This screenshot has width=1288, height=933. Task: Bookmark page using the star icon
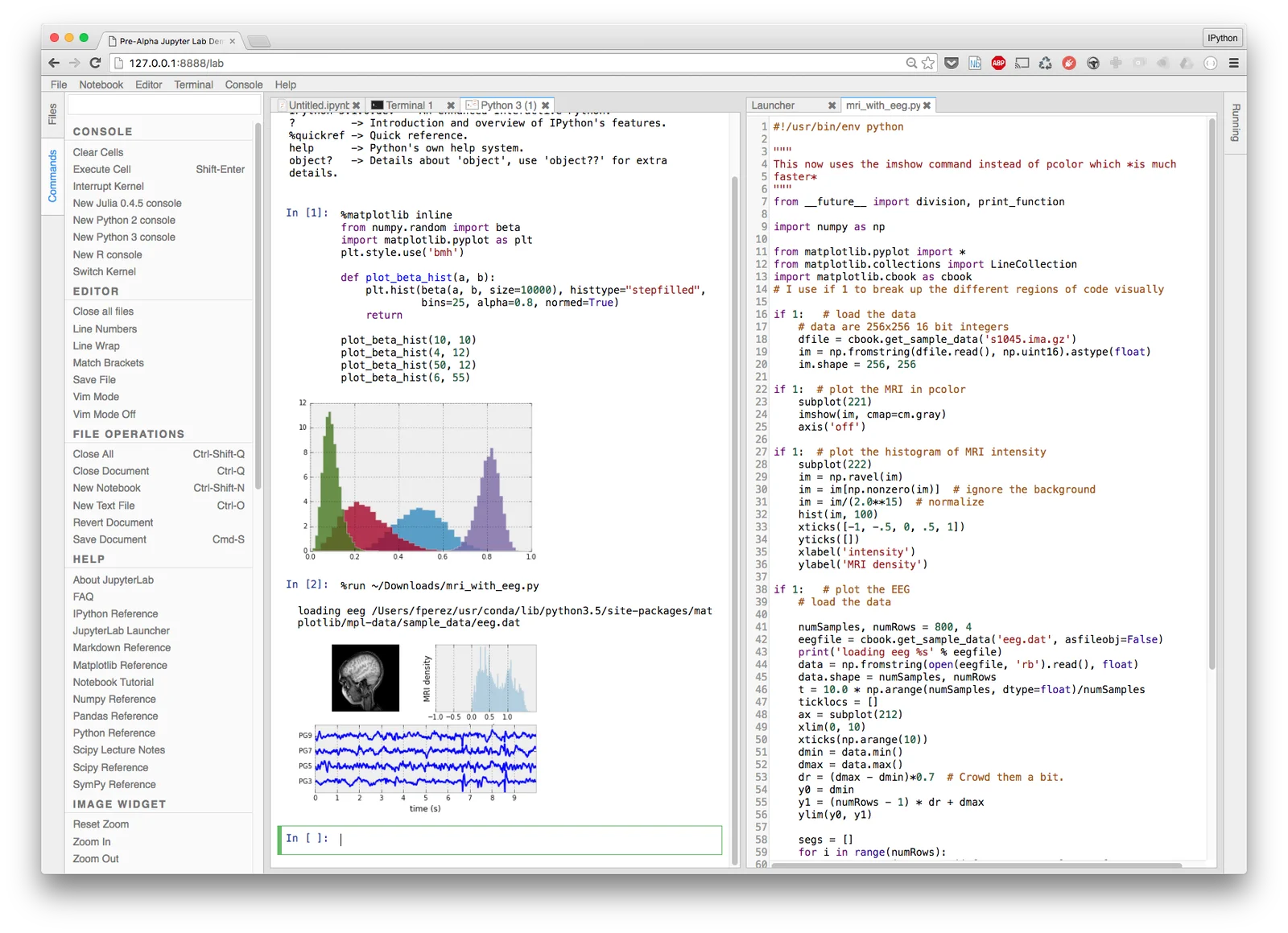928,63
